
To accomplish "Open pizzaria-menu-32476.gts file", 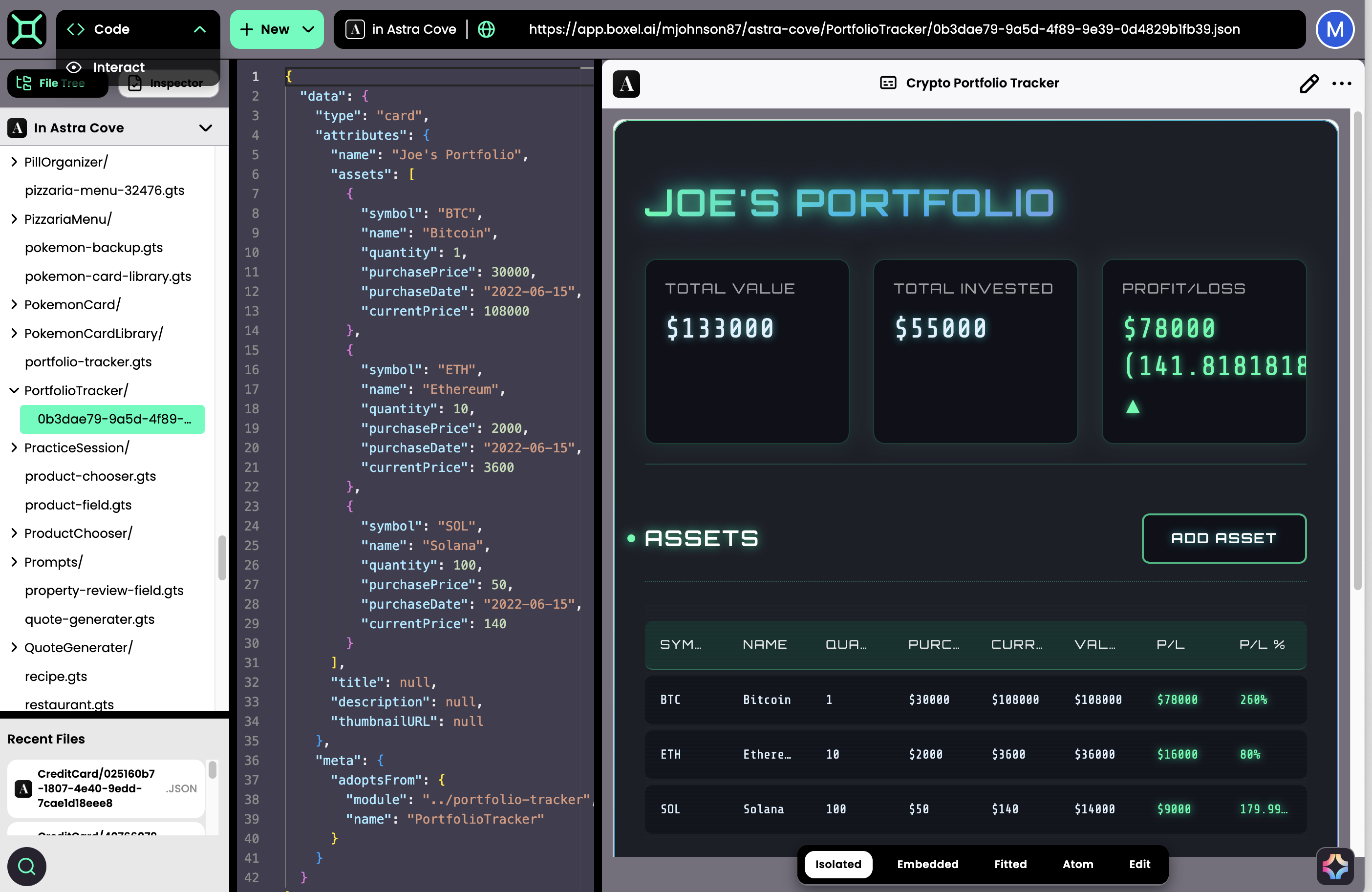I will (x=105, y=190).
